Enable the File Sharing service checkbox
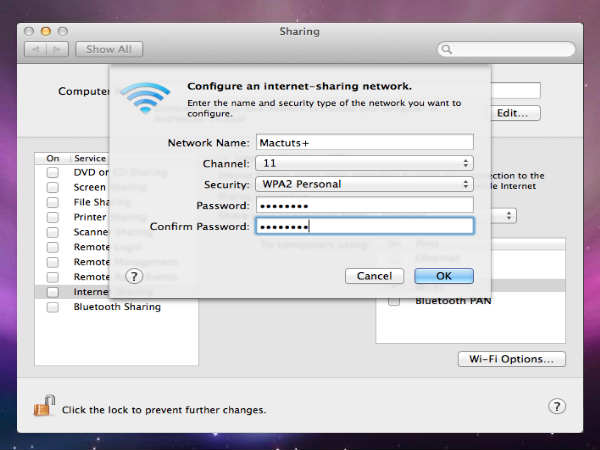Image resolution: width=600 pixels, height=450 pixels. pyautogui.click(x=53, y=202)
